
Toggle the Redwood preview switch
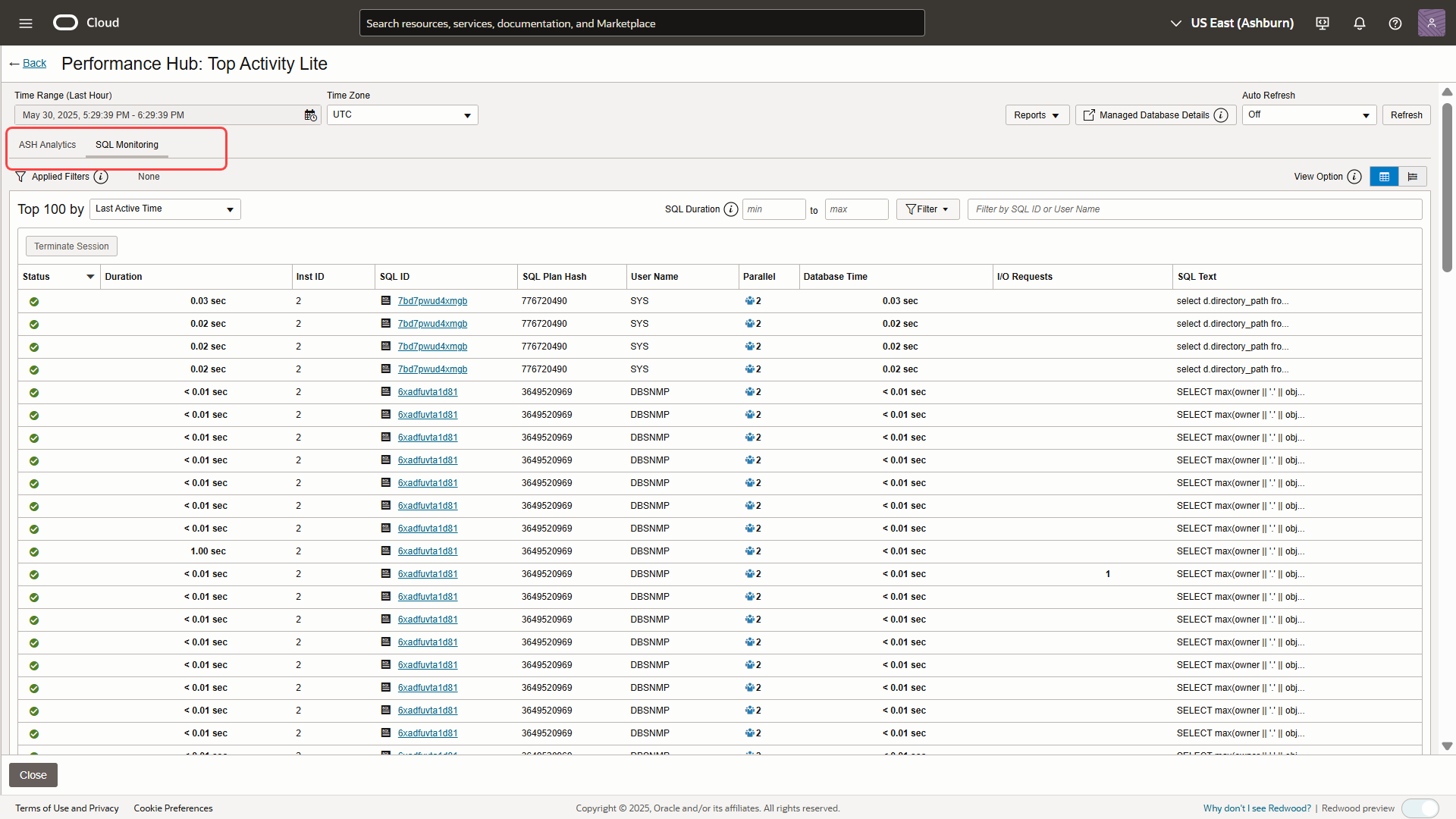[1420, 808]
